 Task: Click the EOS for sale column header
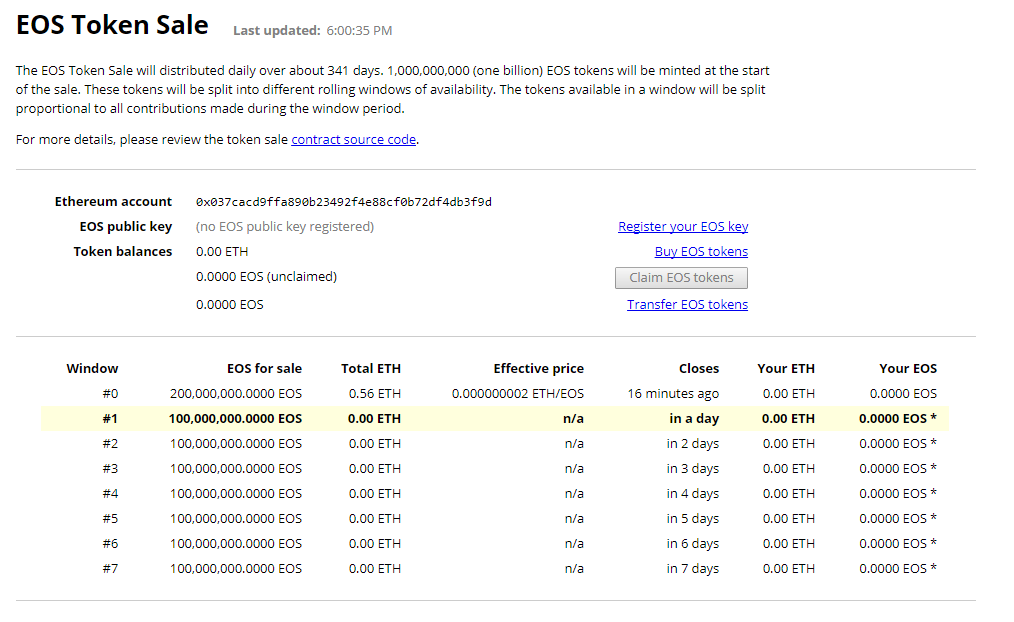coord(264,369)
